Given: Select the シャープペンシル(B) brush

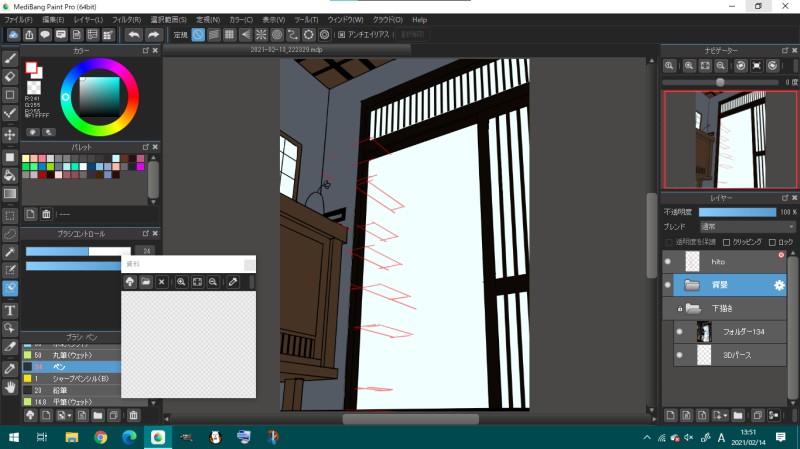Looking at the screenshot, I should coord(71,379).
